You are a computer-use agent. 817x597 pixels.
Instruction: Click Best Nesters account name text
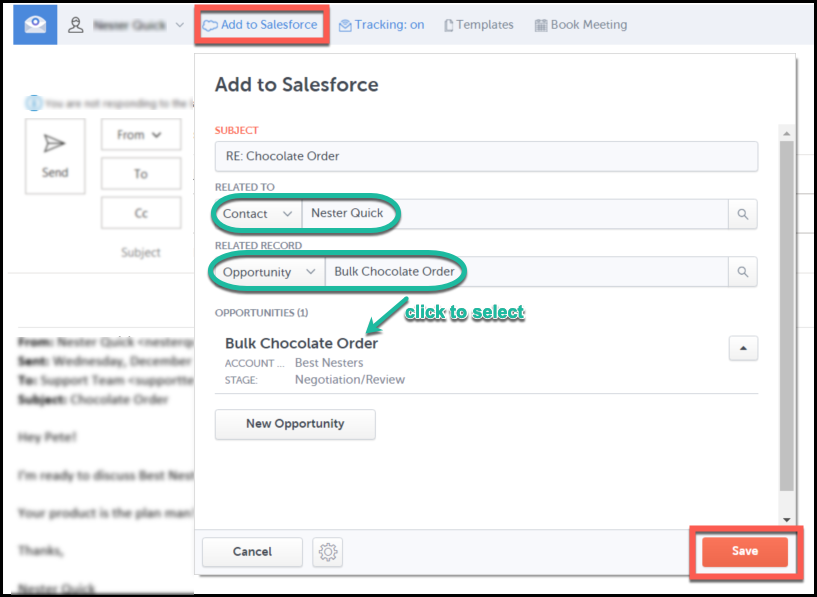point(329,363)
